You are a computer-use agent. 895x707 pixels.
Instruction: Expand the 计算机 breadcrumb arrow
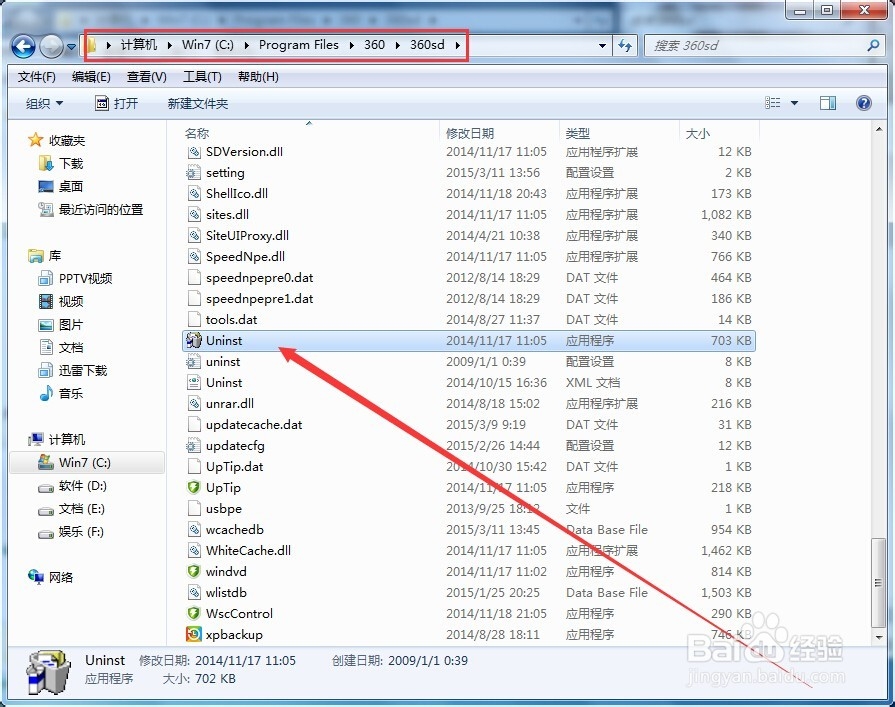(x=170, y=45)
